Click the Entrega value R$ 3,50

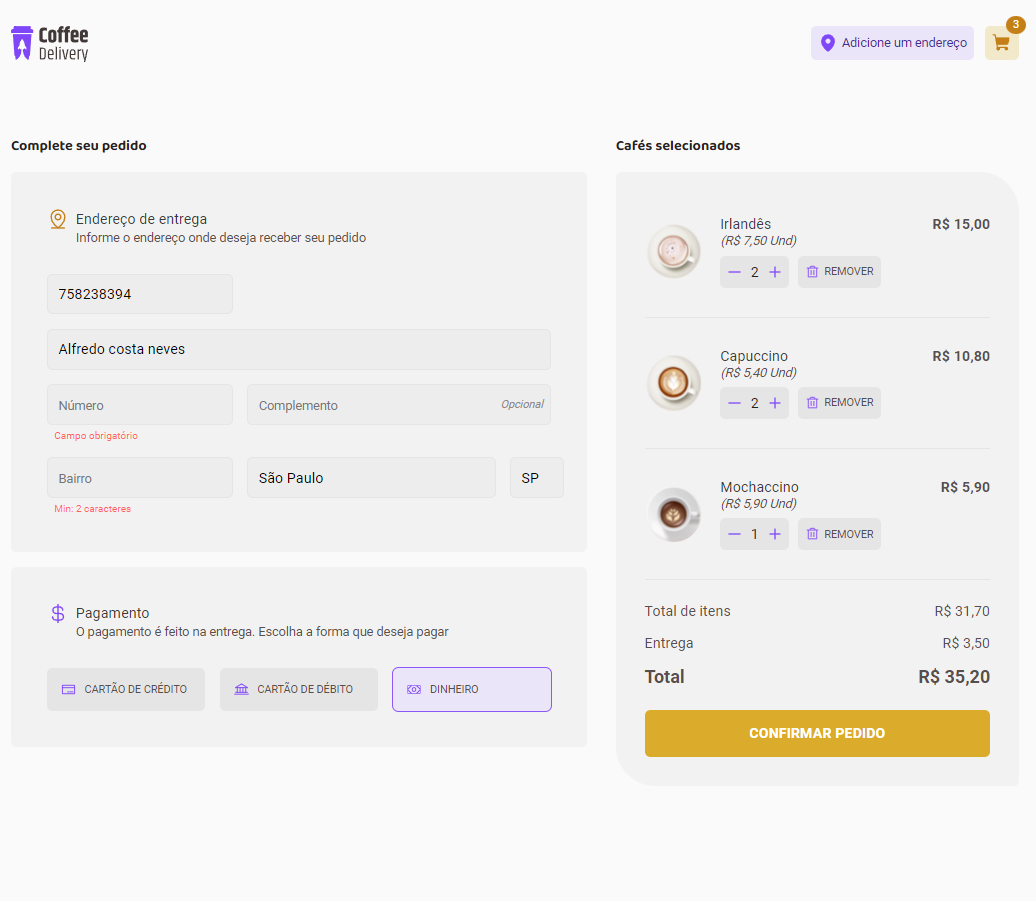click(x=966, y=643)
